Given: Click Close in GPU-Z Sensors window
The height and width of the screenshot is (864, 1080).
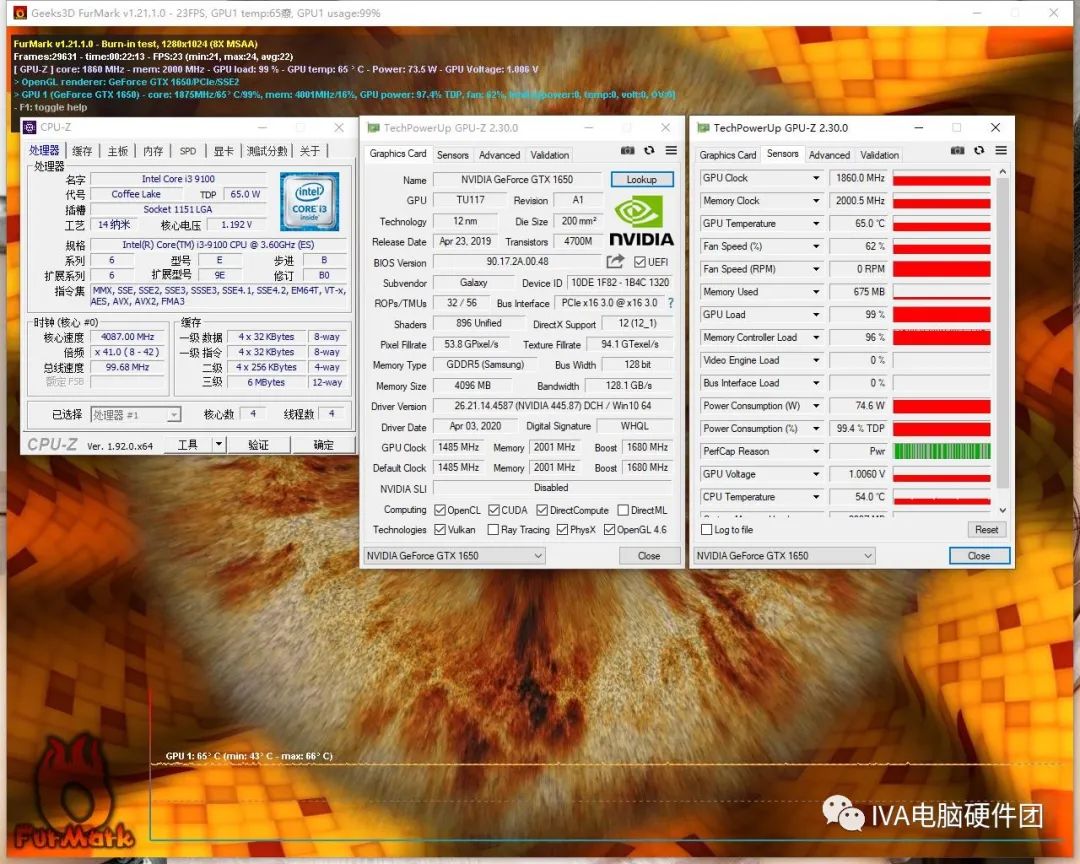Looking at the screenshot, I should coord(979,555).
